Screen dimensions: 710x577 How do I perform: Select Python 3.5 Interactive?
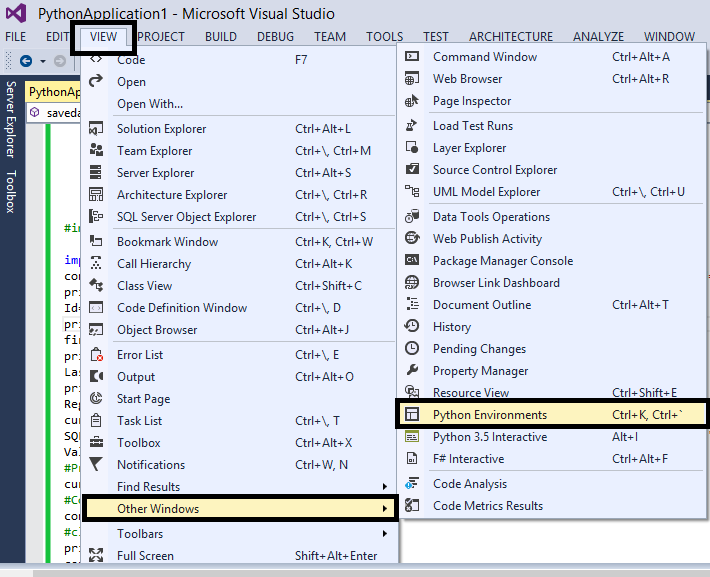point(552,437)
